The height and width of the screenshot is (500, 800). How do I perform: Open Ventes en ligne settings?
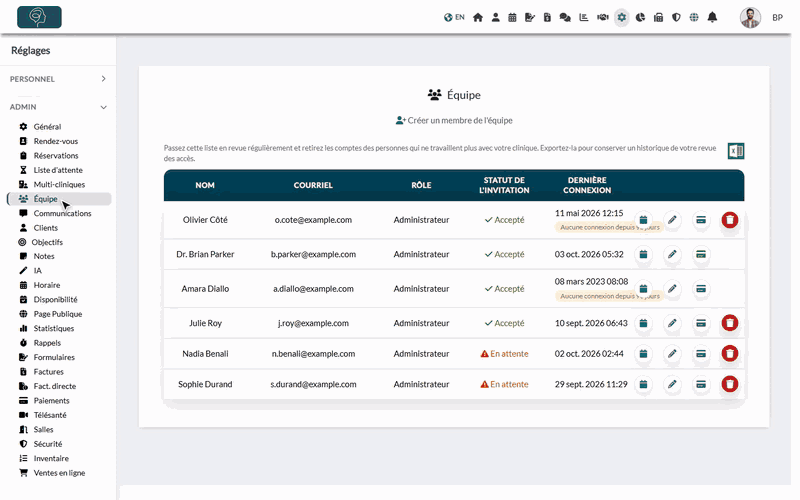(59, 473)
